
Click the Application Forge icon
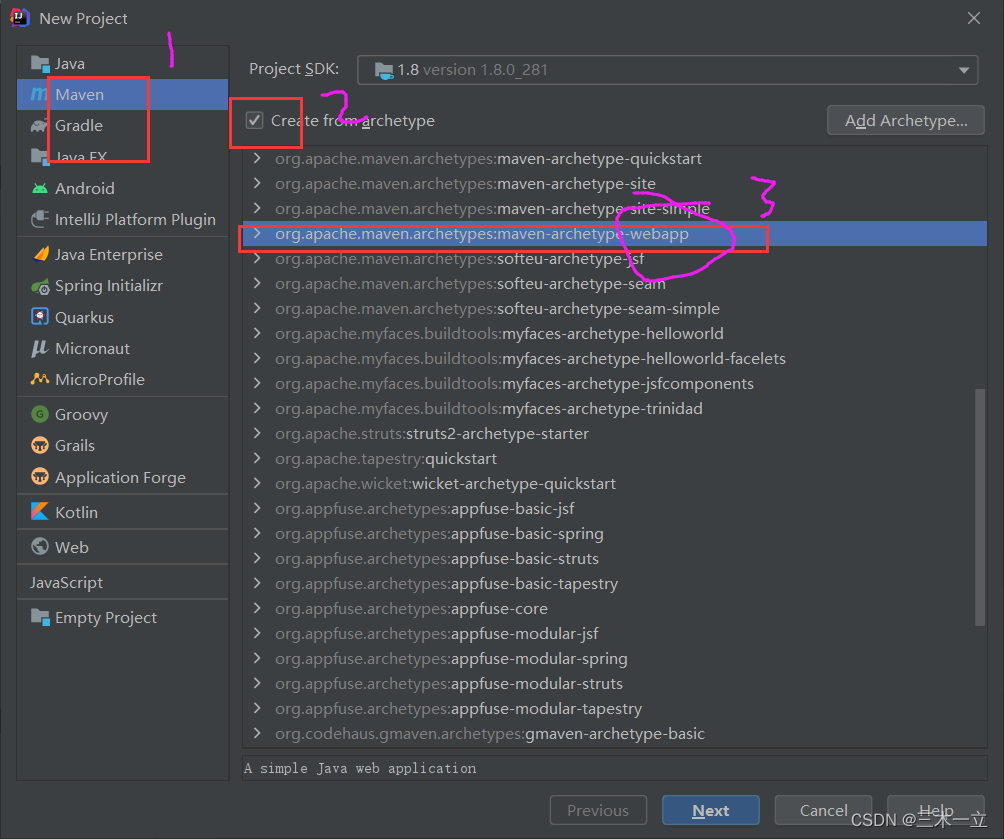(40, 477)
